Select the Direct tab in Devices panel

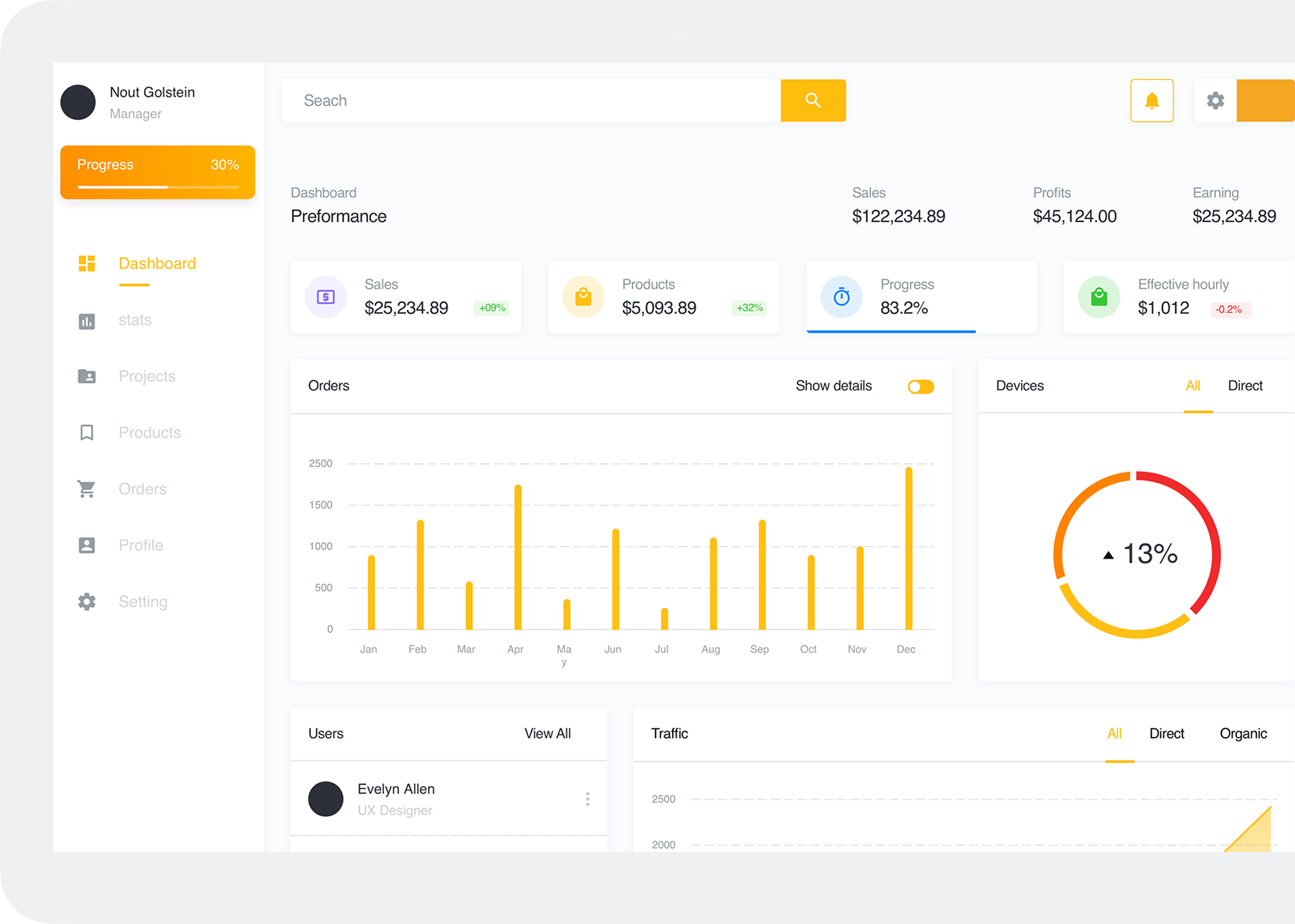point(1244,386)
